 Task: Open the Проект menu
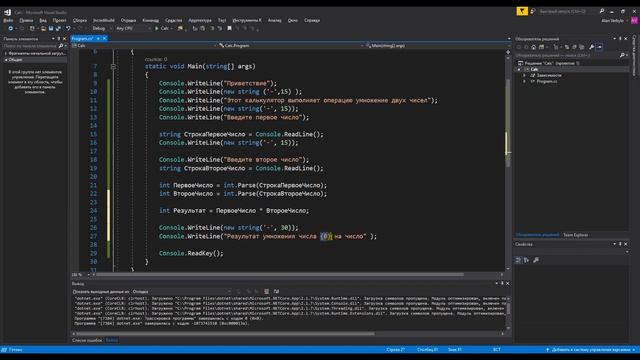59,20
